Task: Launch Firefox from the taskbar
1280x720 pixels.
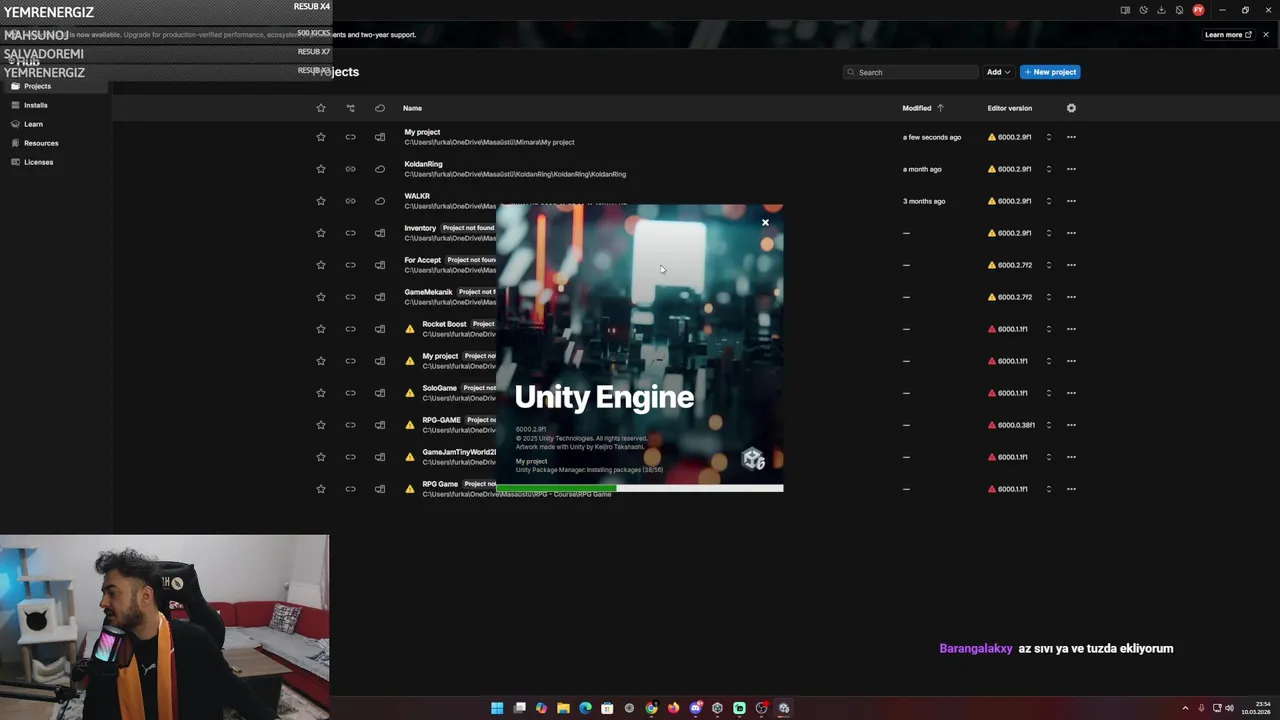Action: click(x=673, y=708)
